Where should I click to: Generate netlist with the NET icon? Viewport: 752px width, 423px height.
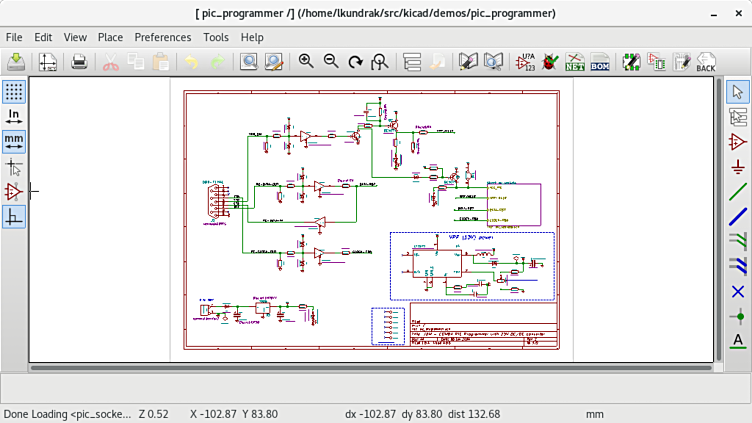[574, 62]
